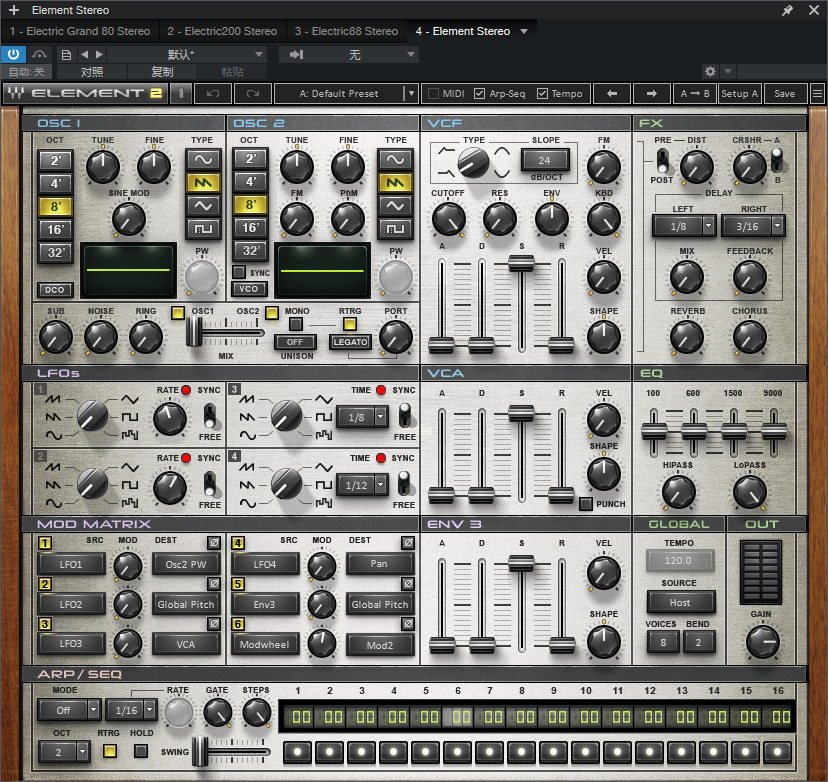This screenshot has width=828, height=782.
Task: Uncheck the Arp-Seq checkbox
Action: point(479,93)
